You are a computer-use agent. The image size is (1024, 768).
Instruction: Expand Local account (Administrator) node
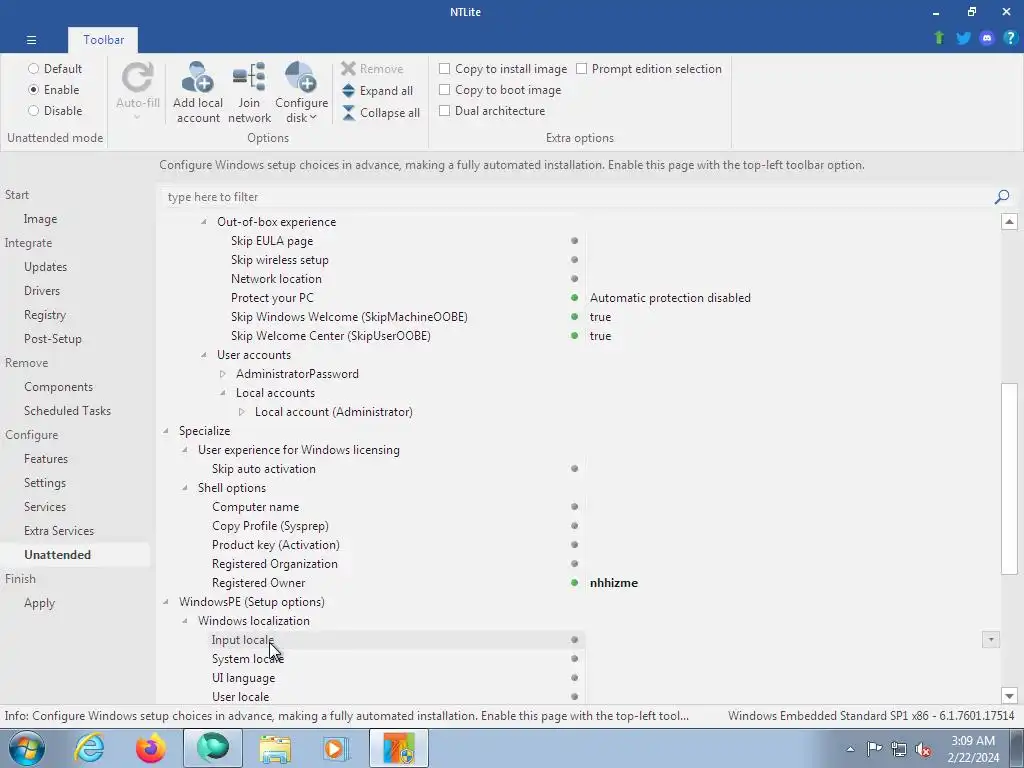[242, 412]
